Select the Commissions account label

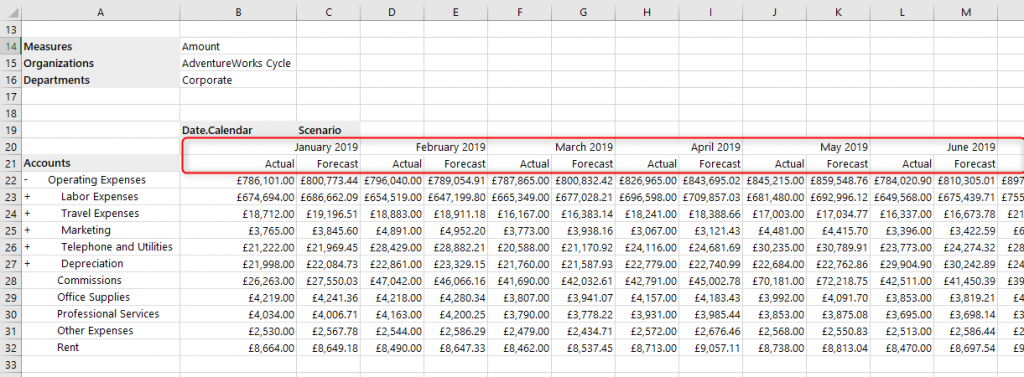coord(89,280)
